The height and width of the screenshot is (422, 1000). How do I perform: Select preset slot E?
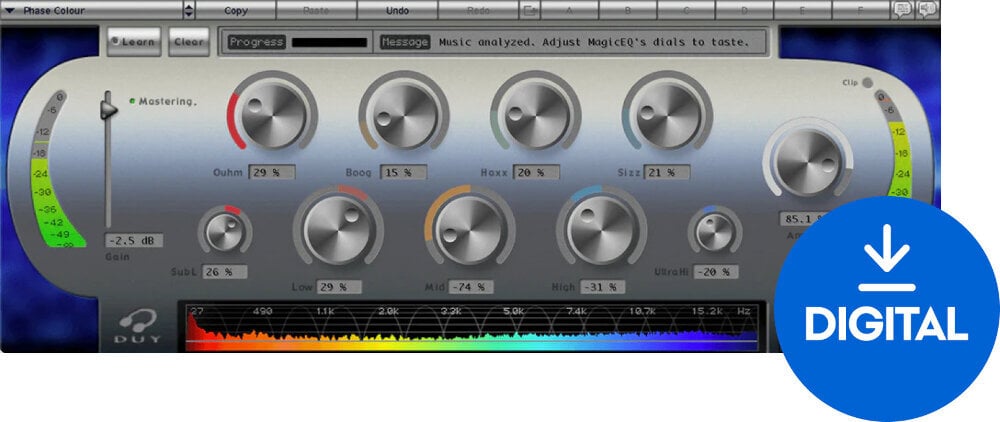802,10
